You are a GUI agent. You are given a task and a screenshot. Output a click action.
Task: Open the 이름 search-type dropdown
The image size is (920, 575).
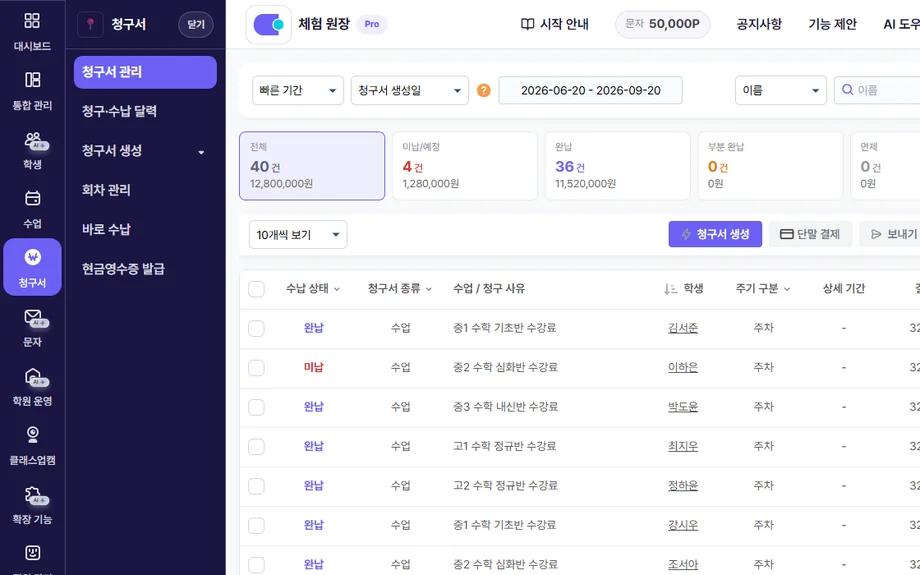click(780, 90)
